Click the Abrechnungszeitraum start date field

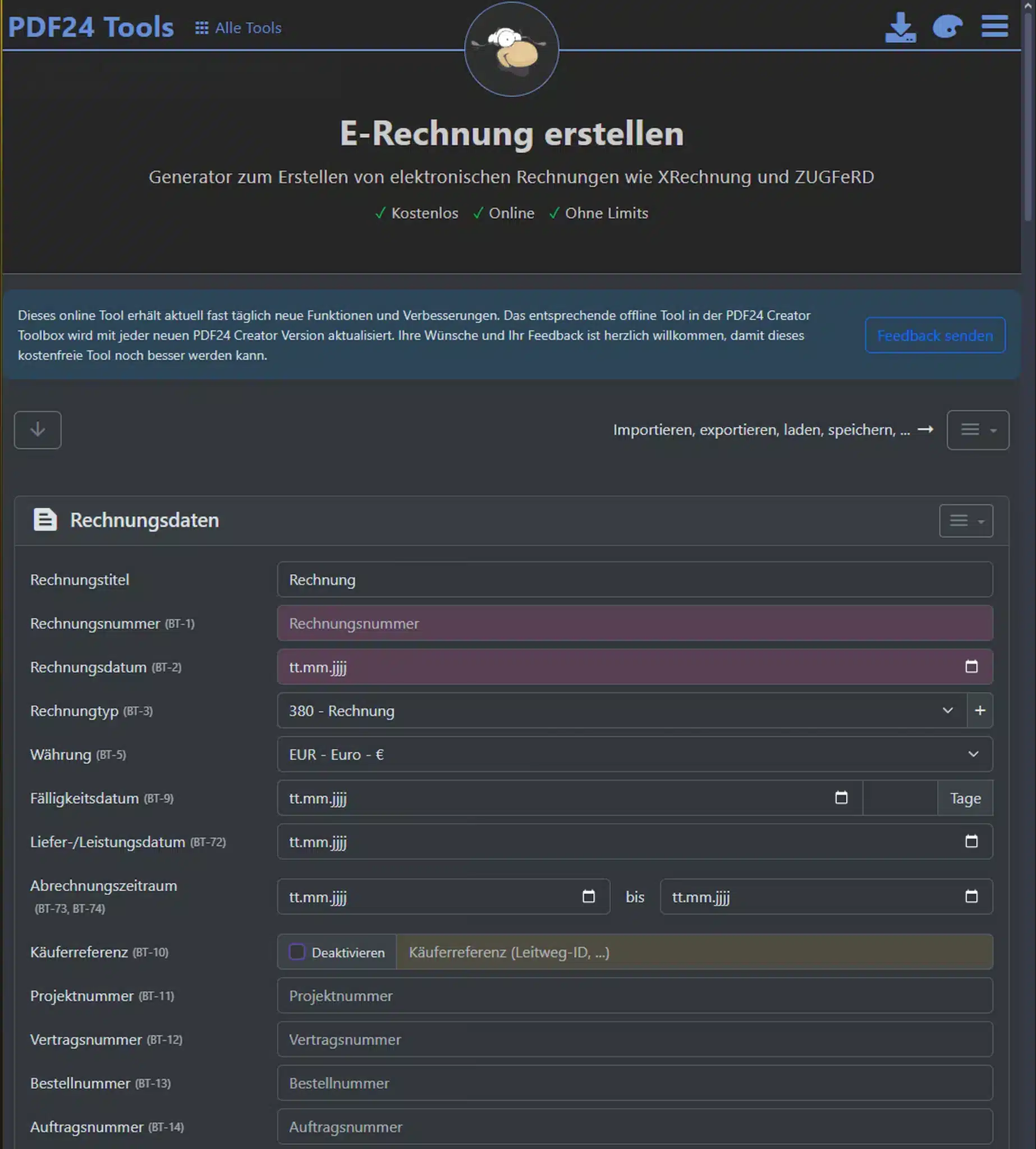443,897
